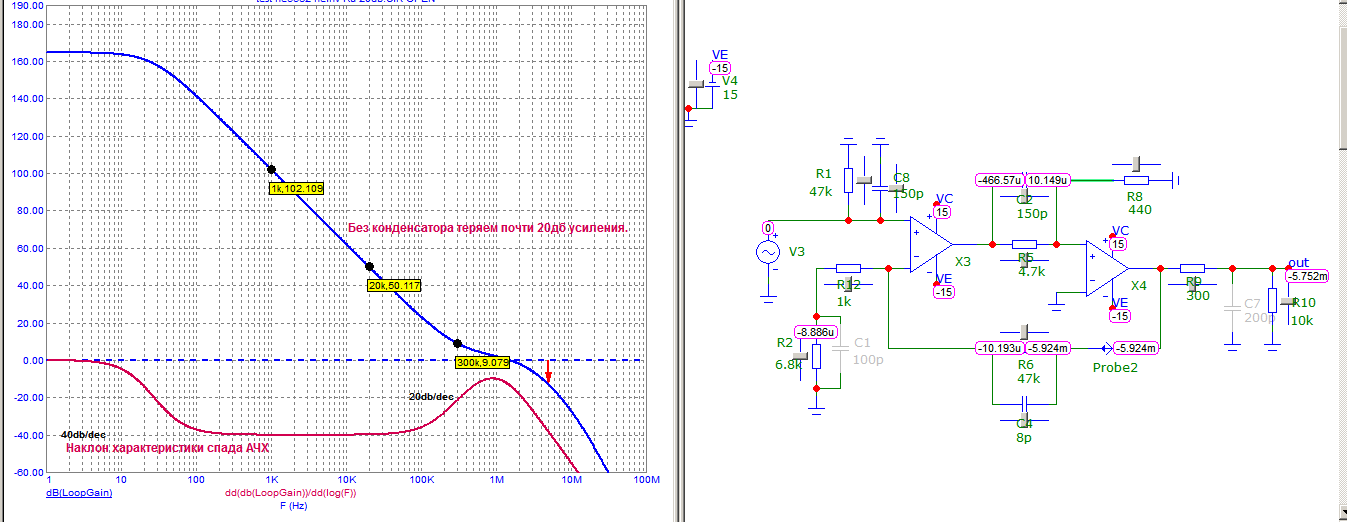
Task: Click the 300k,9.078 data point tag
Action: click(483, 362)
